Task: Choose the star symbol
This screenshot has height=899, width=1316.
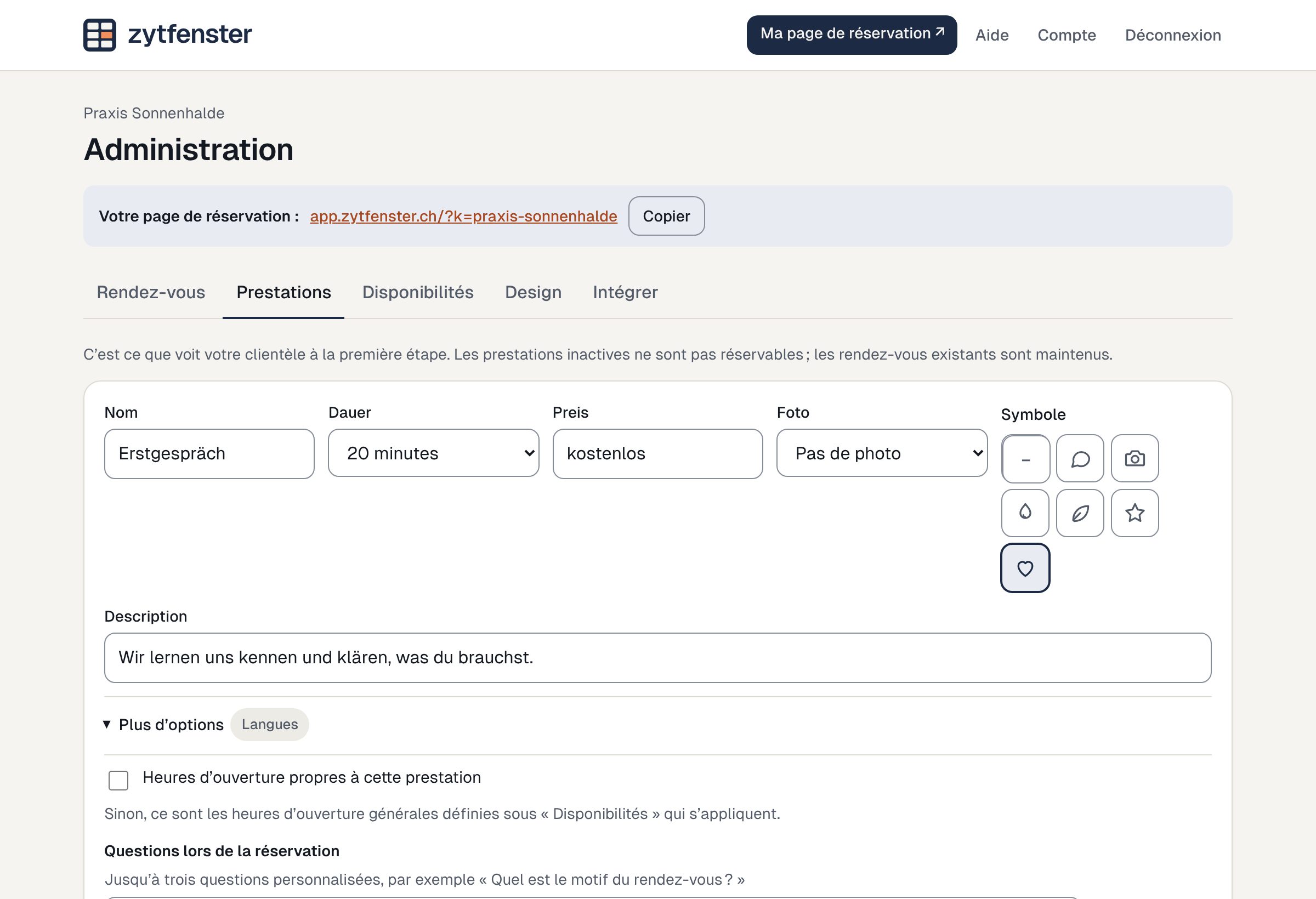Action: (1135, 513)
